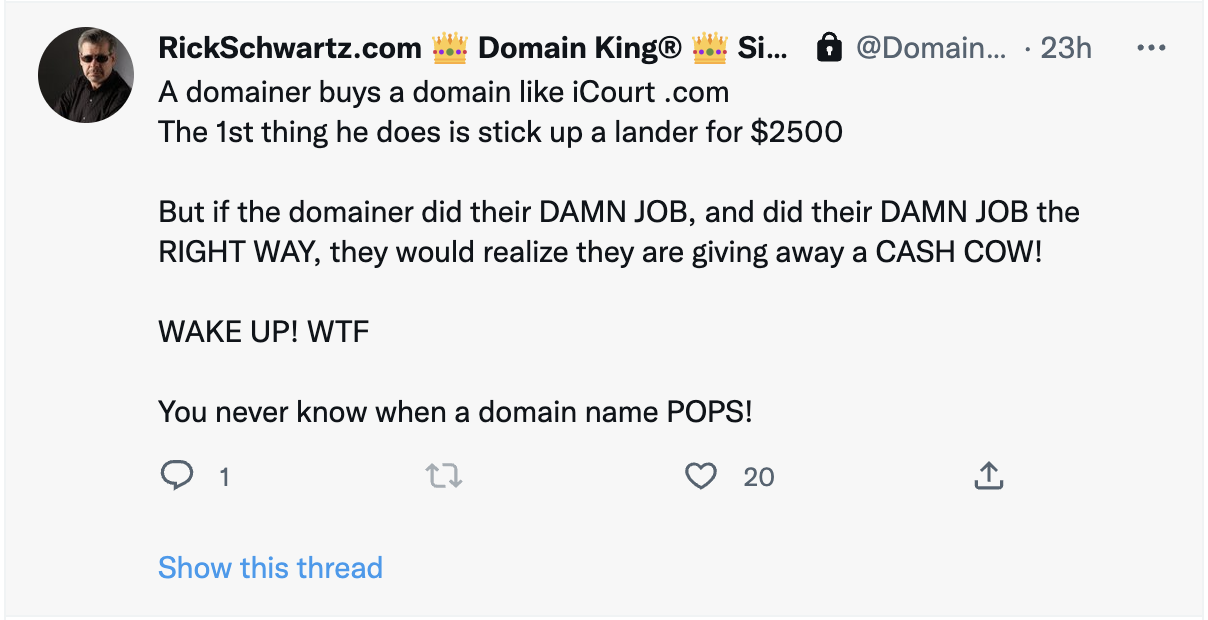Open Rick Schwartz's profile picture
The image size is (1208, 620).
click(86, 75)
